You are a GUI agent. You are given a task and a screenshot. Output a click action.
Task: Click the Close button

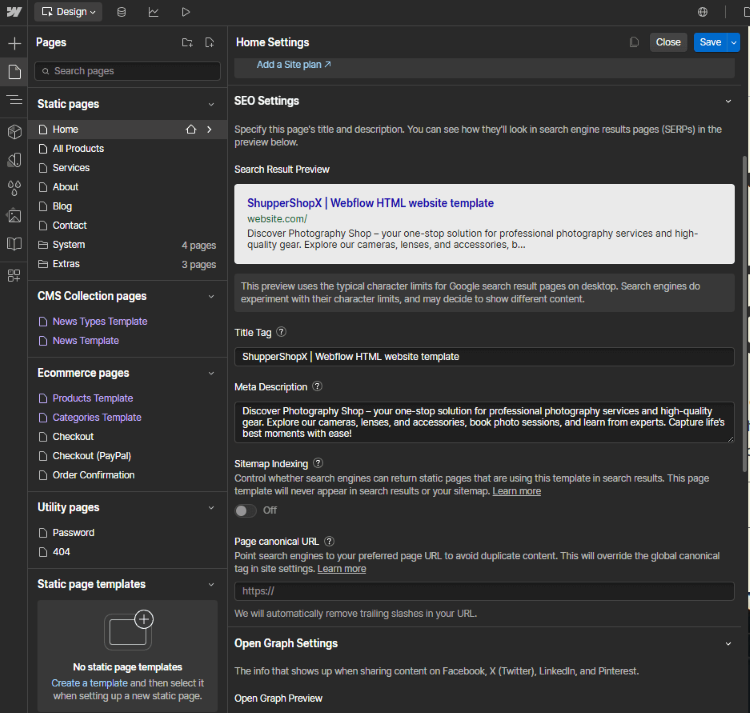[x=668, y=43]
